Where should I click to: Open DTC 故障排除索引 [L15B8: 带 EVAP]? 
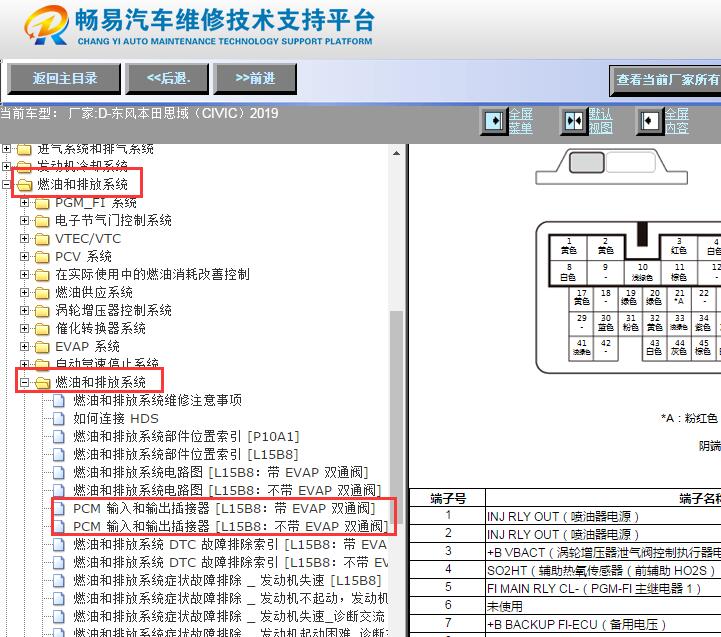coord(230,545)
